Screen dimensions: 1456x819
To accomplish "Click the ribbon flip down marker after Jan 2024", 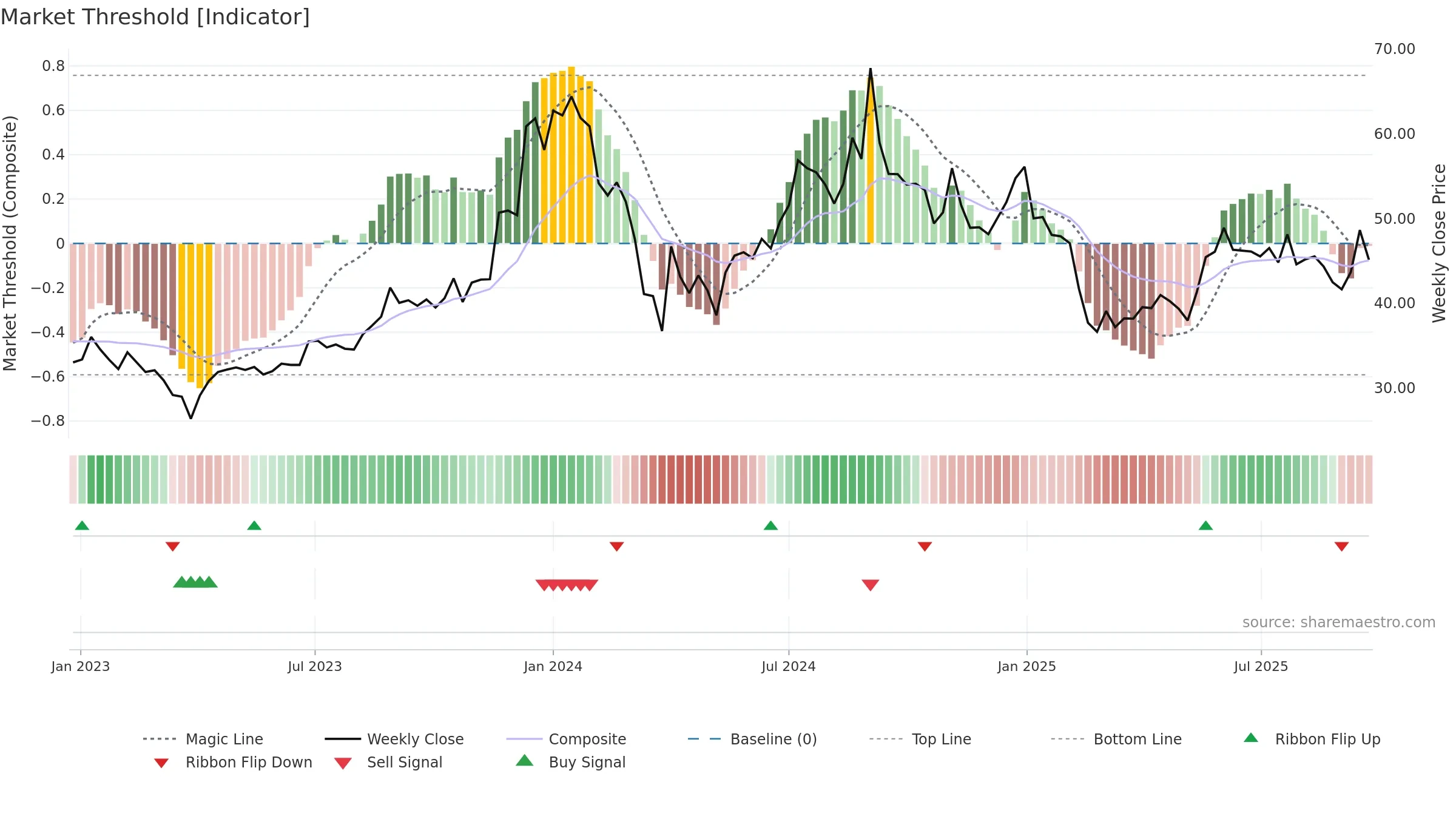I will tap(617, 547).
